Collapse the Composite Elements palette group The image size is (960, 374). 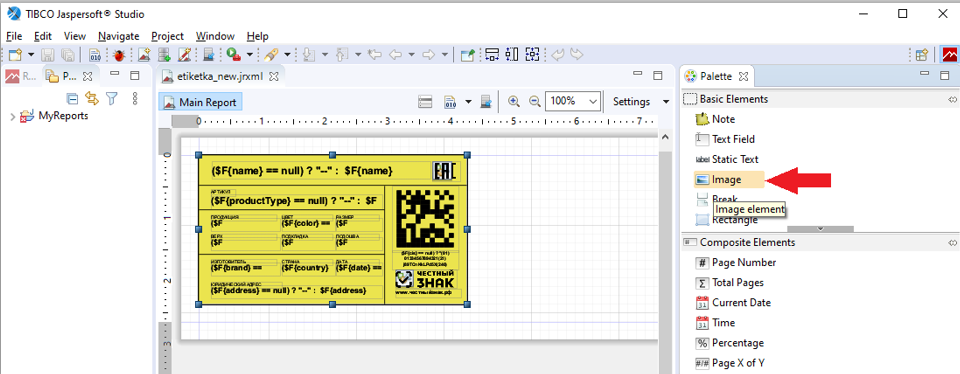click(x=952, y=242)
